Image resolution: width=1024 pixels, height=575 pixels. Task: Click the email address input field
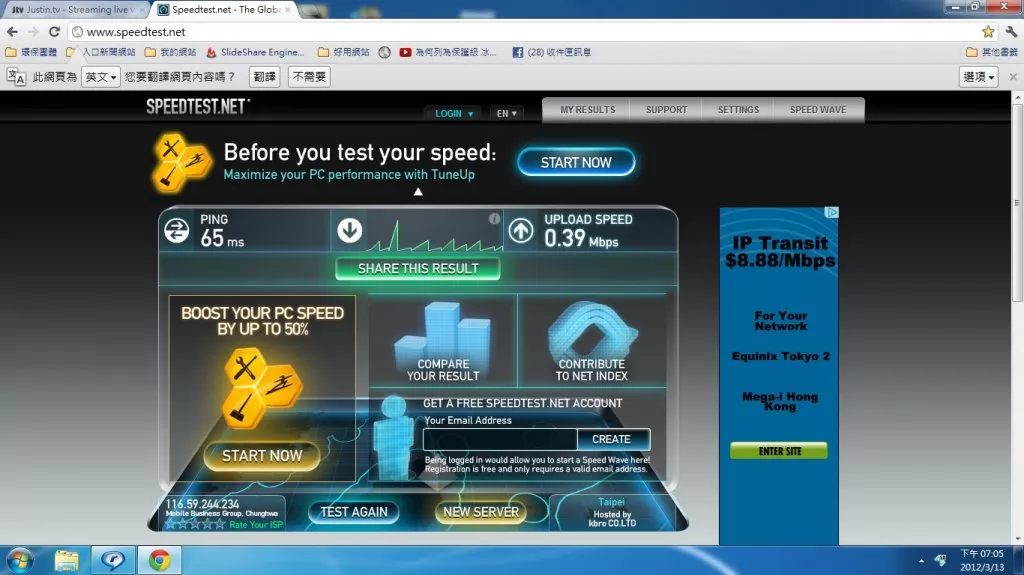click(x=500, y=439)
